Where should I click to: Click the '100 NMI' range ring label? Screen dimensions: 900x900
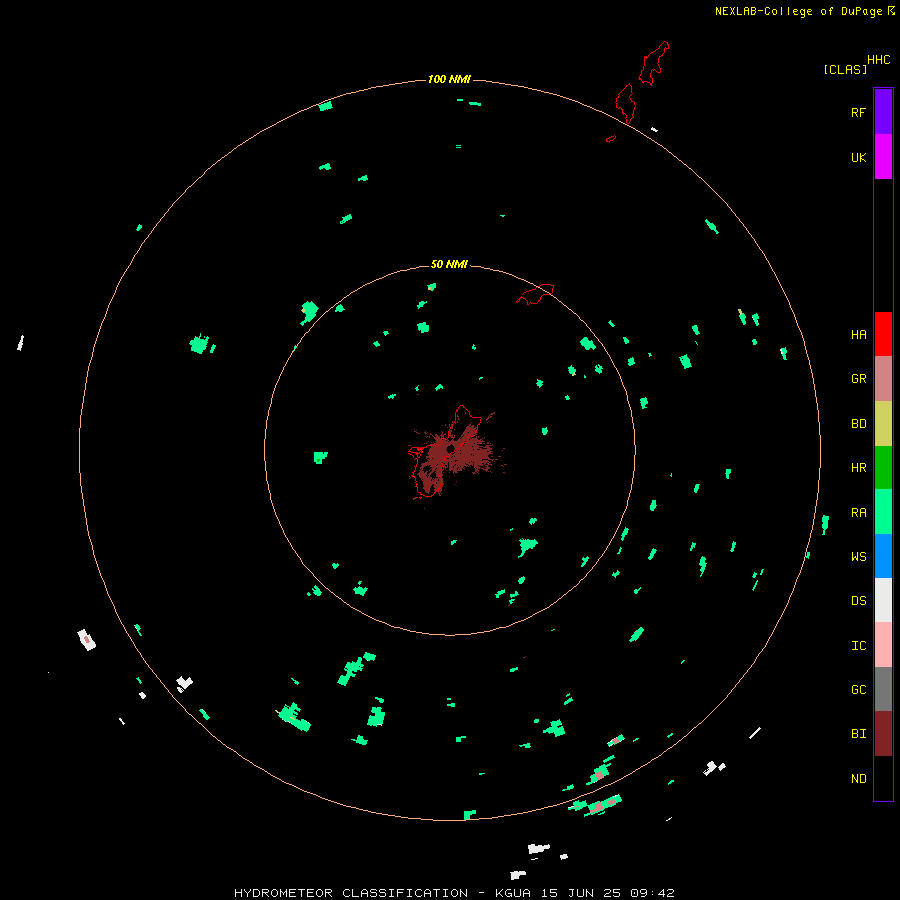(449, 79)
